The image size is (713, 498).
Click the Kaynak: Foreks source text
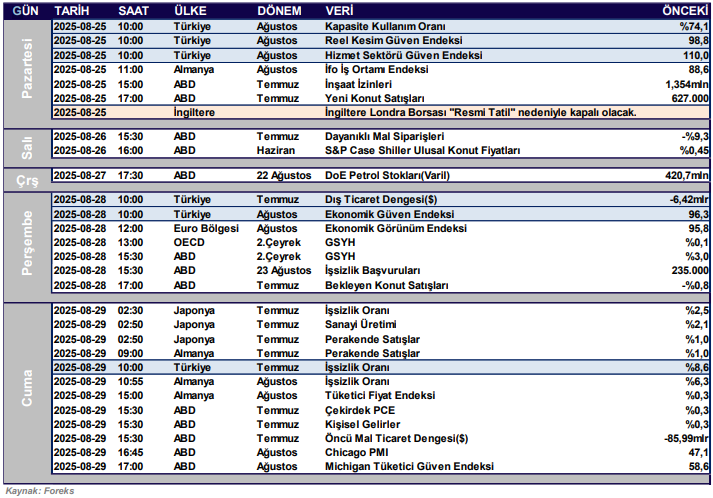(x=40, y=490)
